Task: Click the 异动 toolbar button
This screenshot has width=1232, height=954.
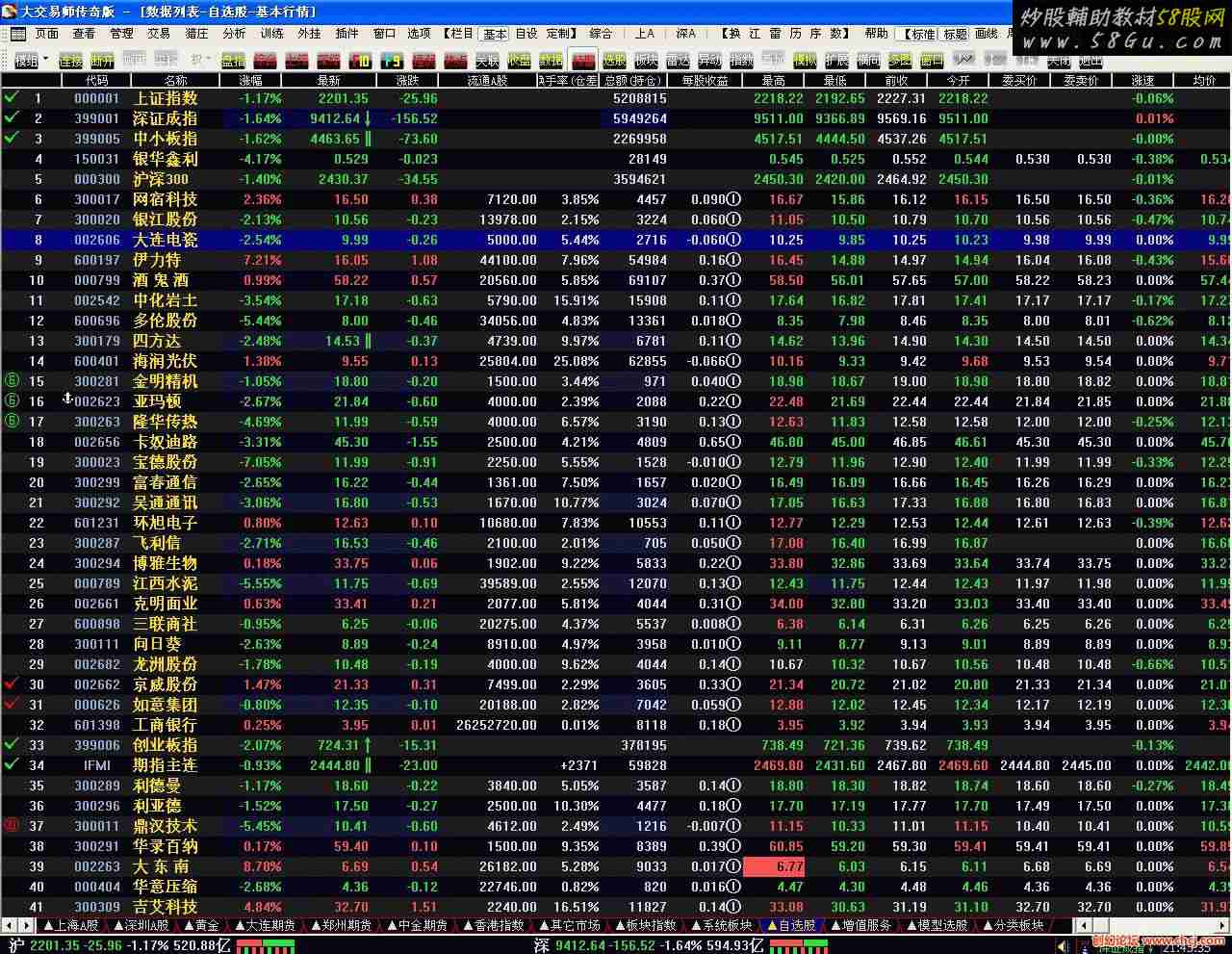Action: point(709,61)
